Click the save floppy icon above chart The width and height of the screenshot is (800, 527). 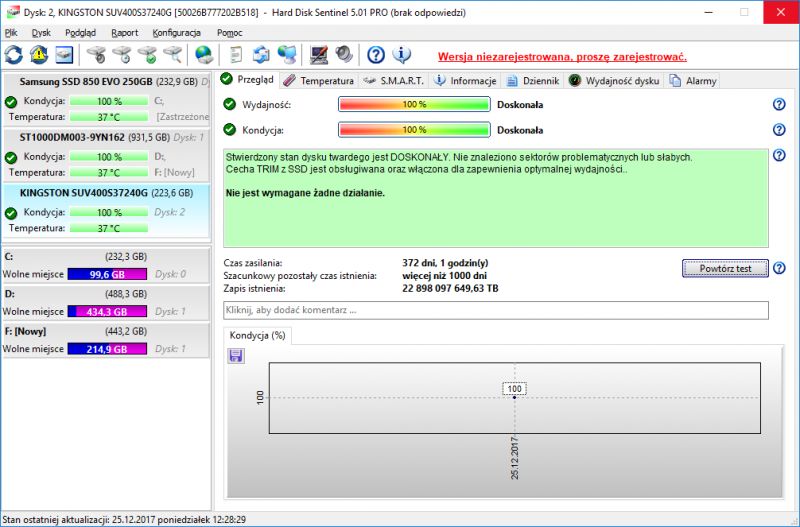point(236,356)
